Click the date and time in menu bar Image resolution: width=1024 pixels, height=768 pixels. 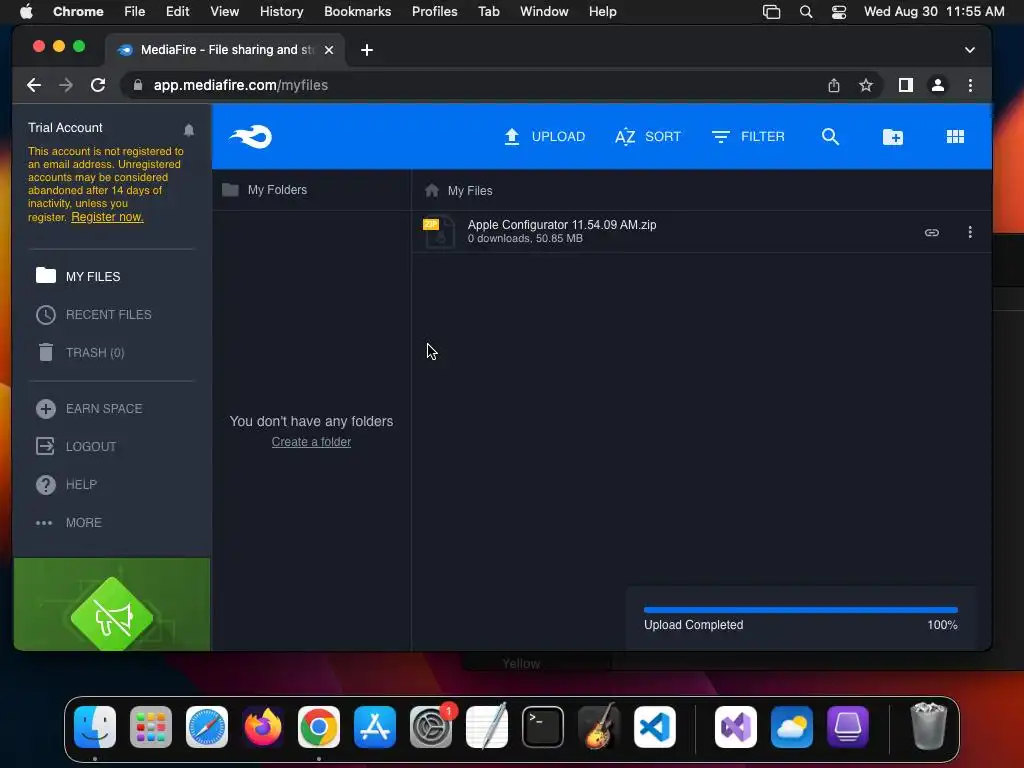[x=934, y=11]
